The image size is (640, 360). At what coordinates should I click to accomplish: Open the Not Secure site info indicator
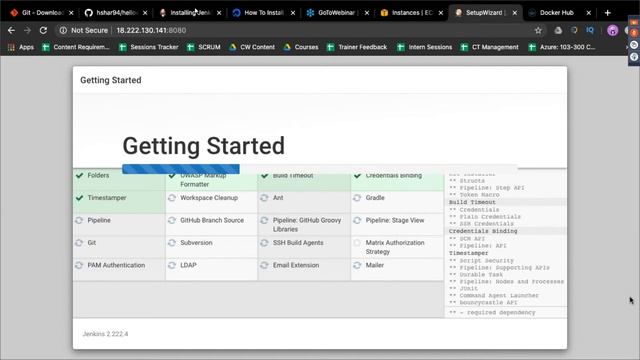[84, 30]
